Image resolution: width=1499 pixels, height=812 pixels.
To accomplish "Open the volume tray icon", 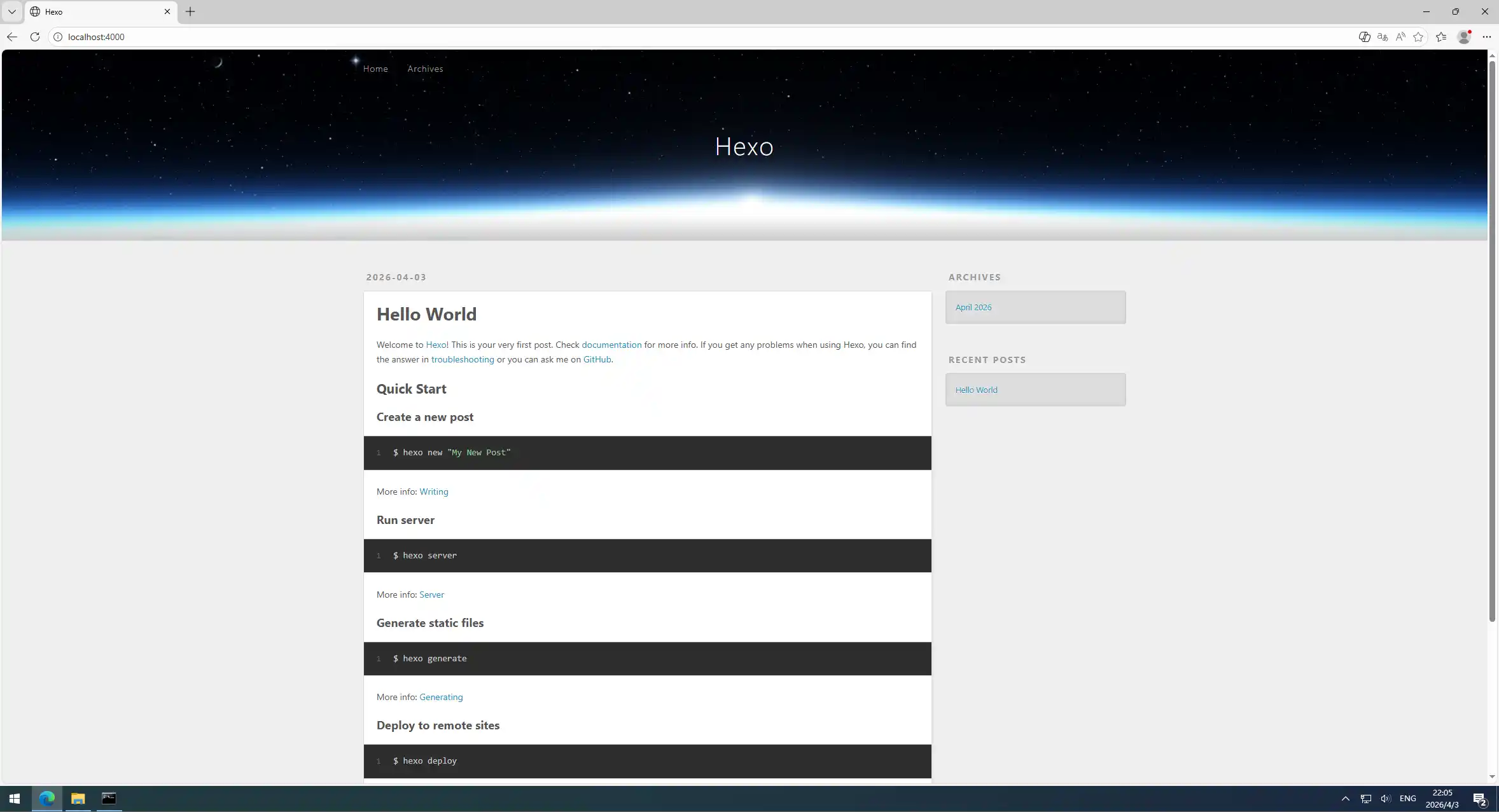I will tap(1385, 799).
